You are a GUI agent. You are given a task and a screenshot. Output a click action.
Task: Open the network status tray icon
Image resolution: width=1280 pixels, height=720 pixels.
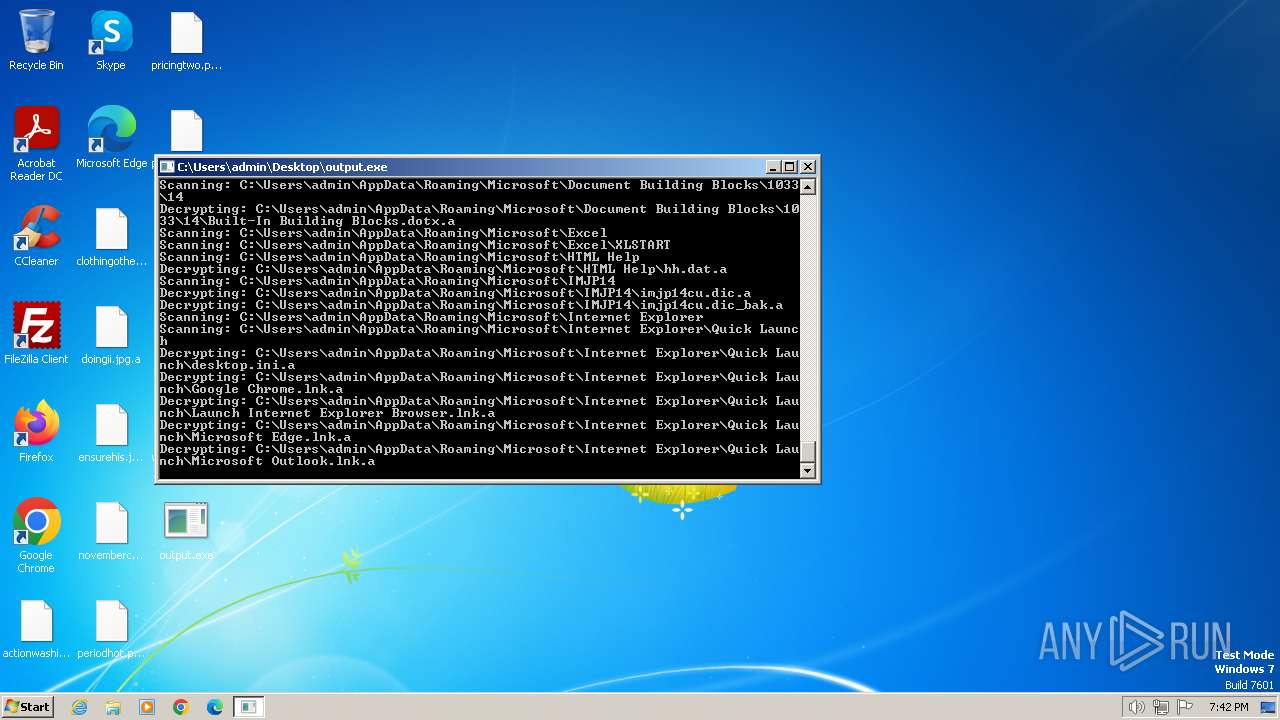point(1161,707)
